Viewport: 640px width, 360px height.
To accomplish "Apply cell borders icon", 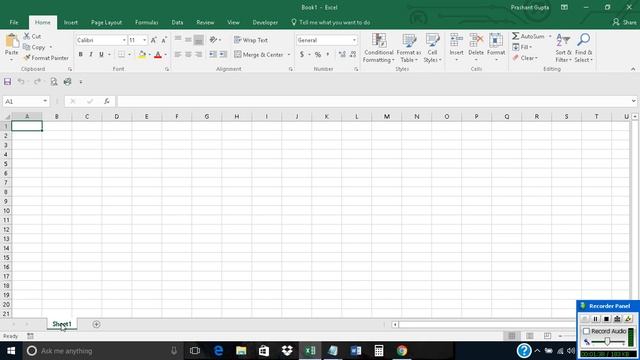I will click(121, 54).
